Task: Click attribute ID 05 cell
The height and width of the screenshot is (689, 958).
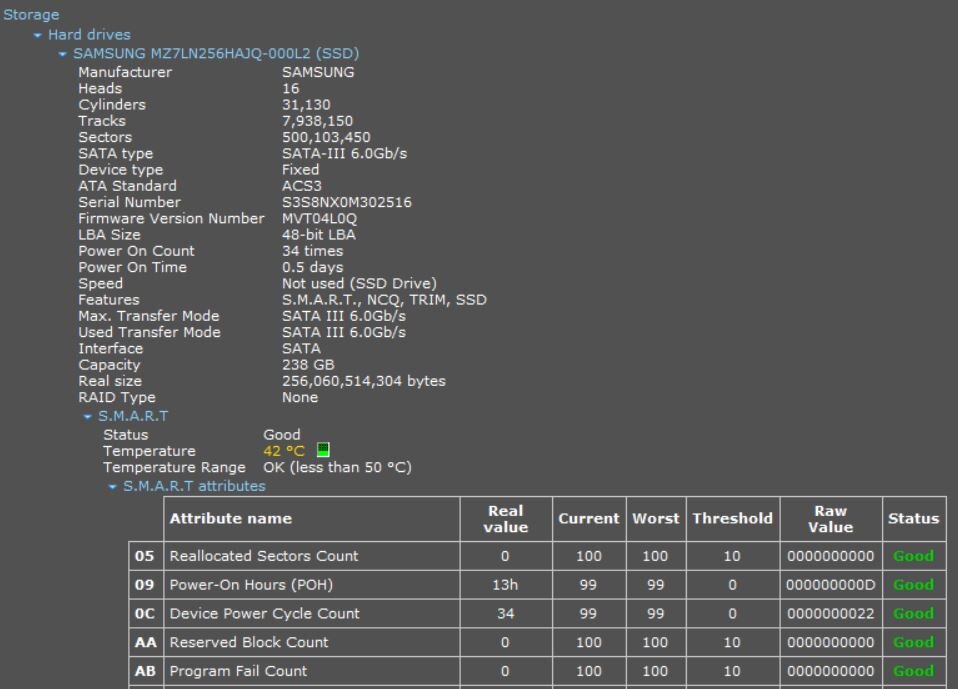Action: point(145,556)
